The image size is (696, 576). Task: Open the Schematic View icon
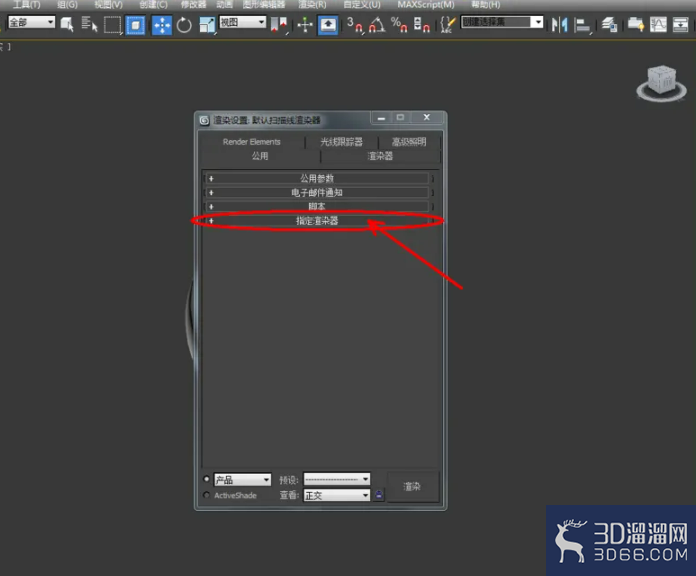point(680,24)
